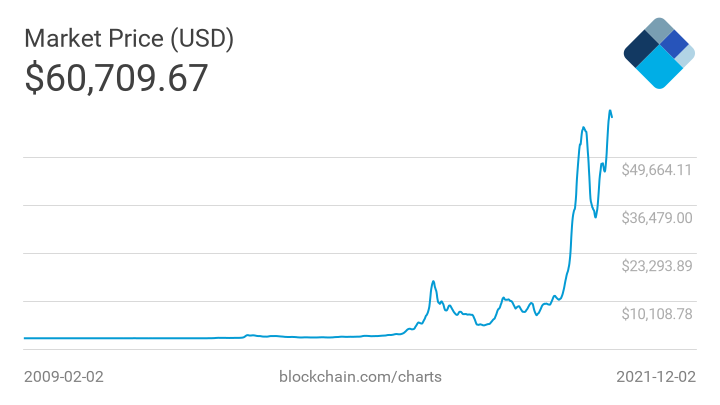The height and width of the screenshot is (405, 720).
Task: Click the first 2021 peak of the line
Action: [584, 127]
